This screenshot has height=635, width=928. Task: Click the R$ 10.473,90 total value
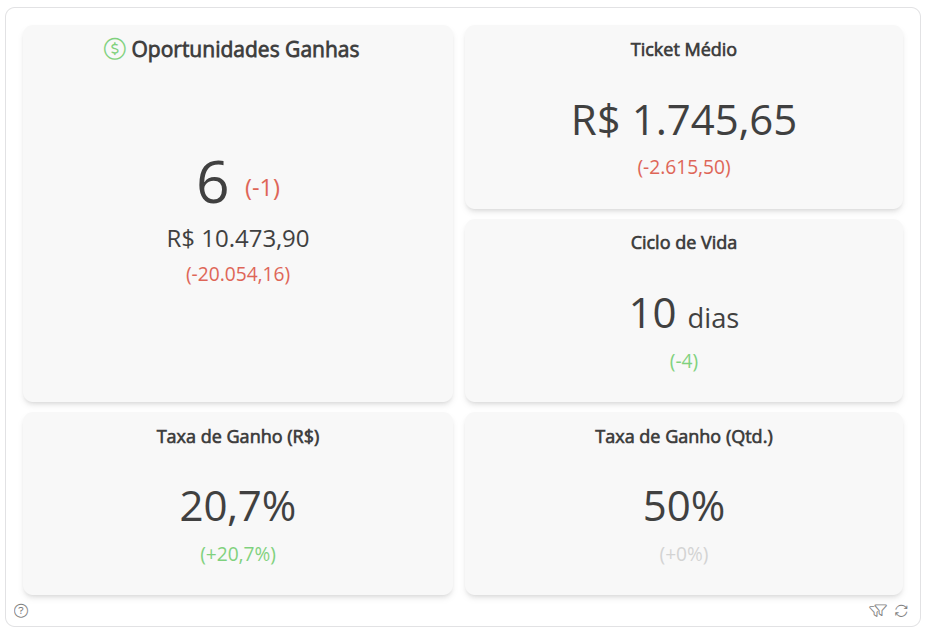[238, 239]
